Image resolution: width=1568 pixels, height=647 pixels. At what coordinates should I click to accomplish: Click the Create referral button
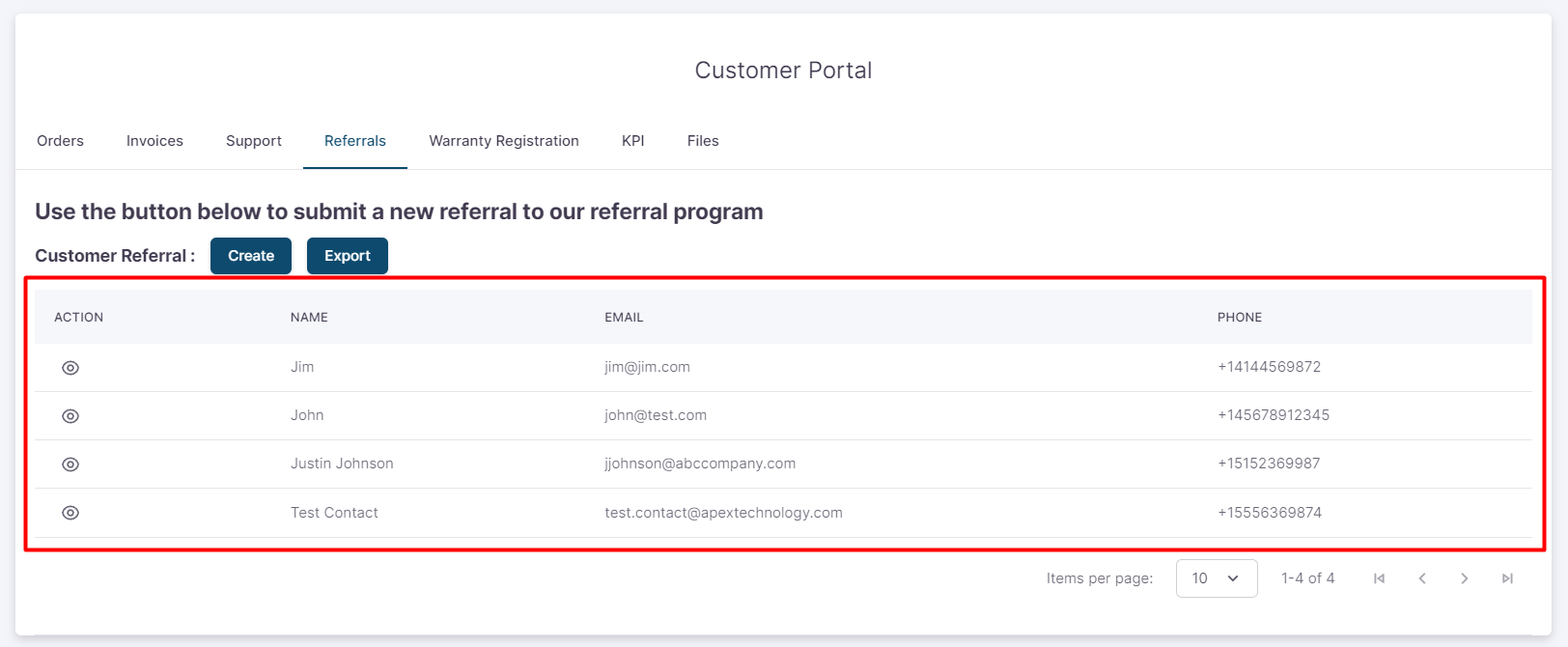251,256
